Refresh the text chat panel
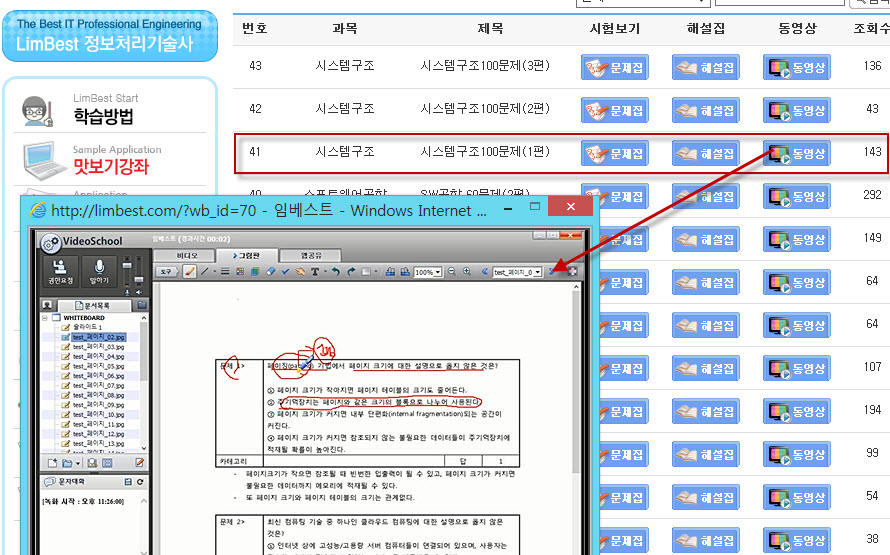Image resolution: width=890 pixels, height=555 pixels. click(x=140, y=482)
